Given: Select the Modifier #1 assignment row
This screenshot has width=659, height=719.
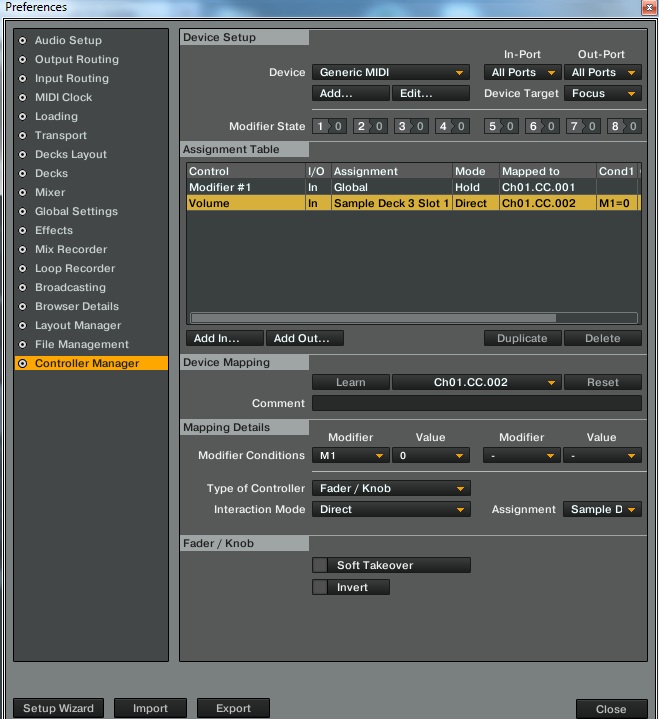Looking at the screenshot, I should click(x=413, y=187).
